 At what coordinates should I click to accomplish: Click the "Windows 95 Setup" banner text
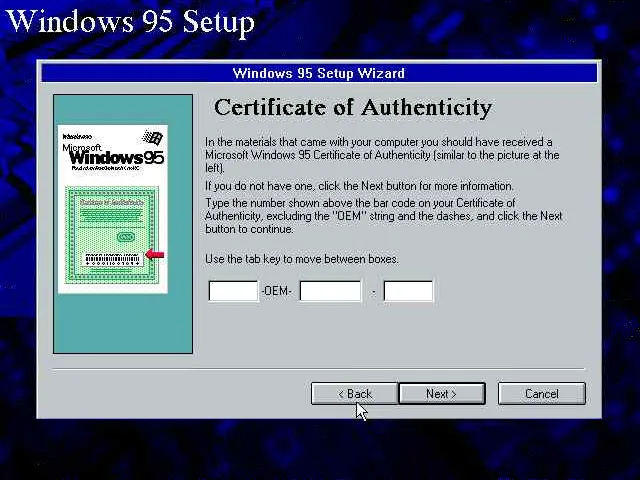131,22
